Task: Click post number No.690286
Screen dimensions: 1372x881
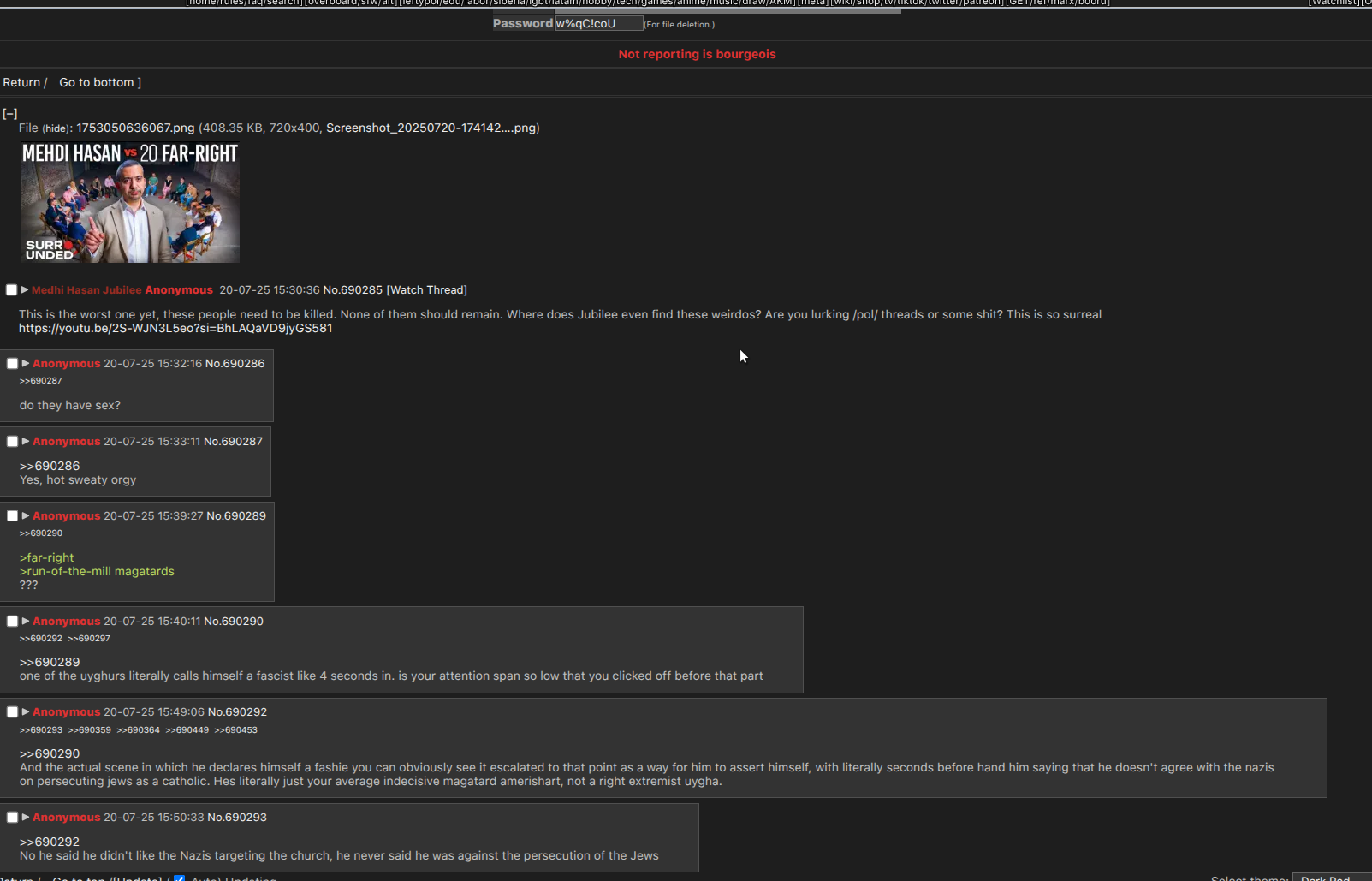Action: [235, 363]
